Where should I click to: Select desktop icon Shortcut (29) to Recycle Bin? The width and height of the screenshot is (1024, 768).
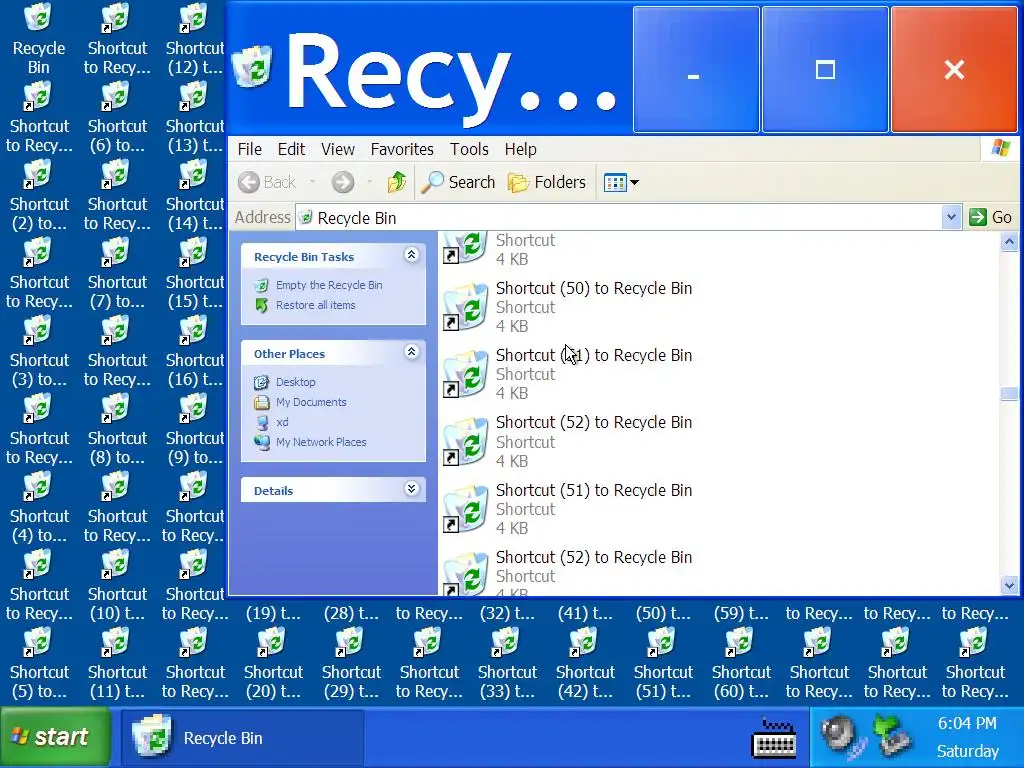[x=351, y=663]
